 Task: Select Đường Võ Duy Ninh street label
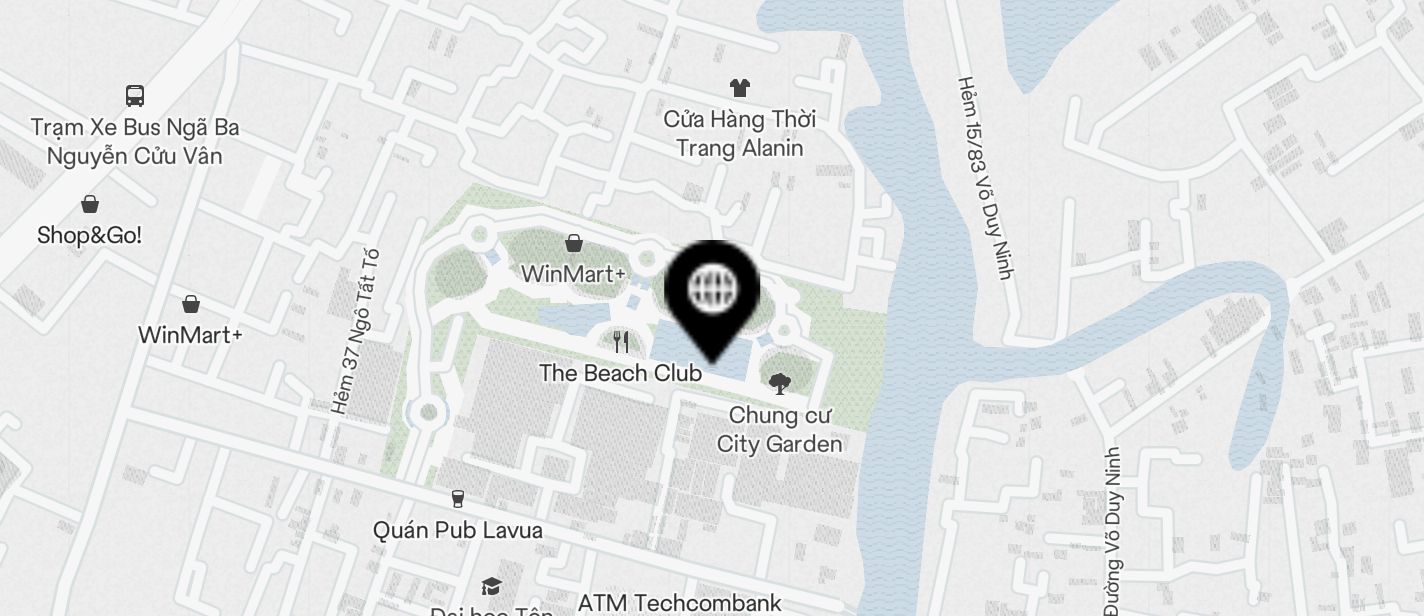click(x=1114, y=531)
